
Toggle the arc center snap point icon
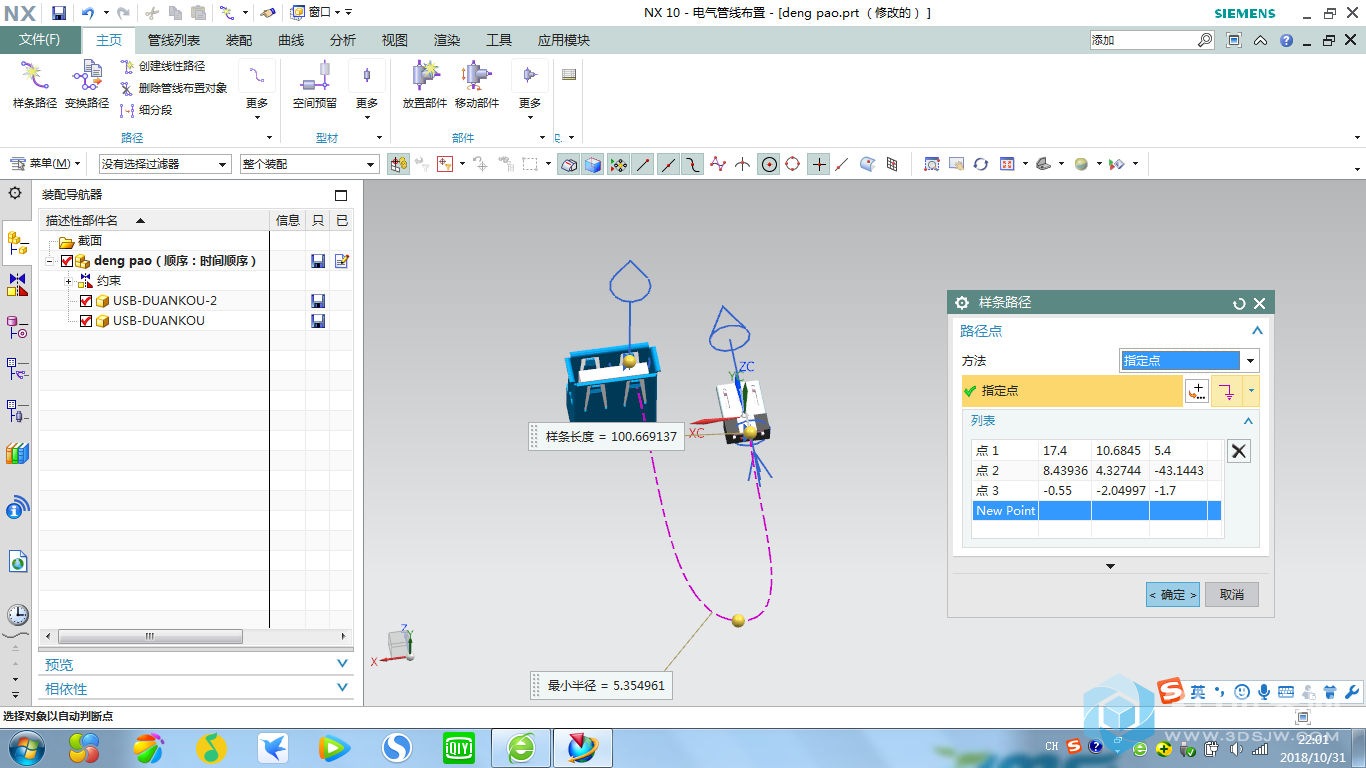(769, 164)
